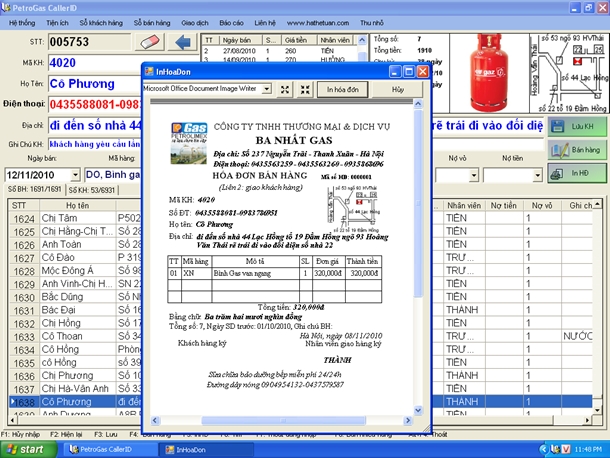Click the STT field showing 005753
Viewport: 610px width, 458px height.
point(89,42)
